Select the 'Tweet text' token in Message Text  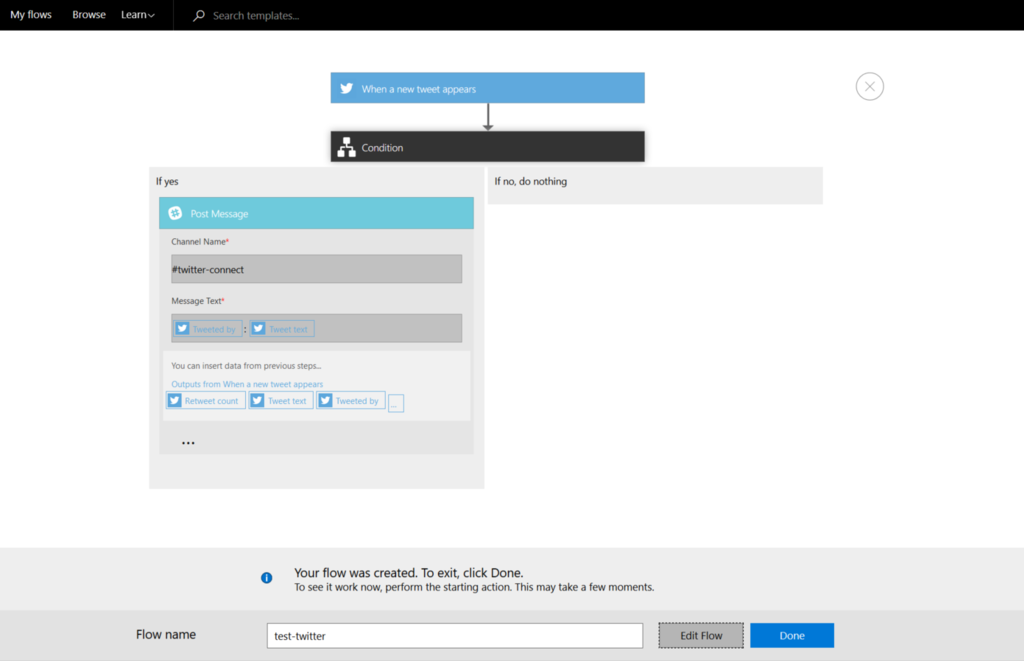(x=281, y=329)
